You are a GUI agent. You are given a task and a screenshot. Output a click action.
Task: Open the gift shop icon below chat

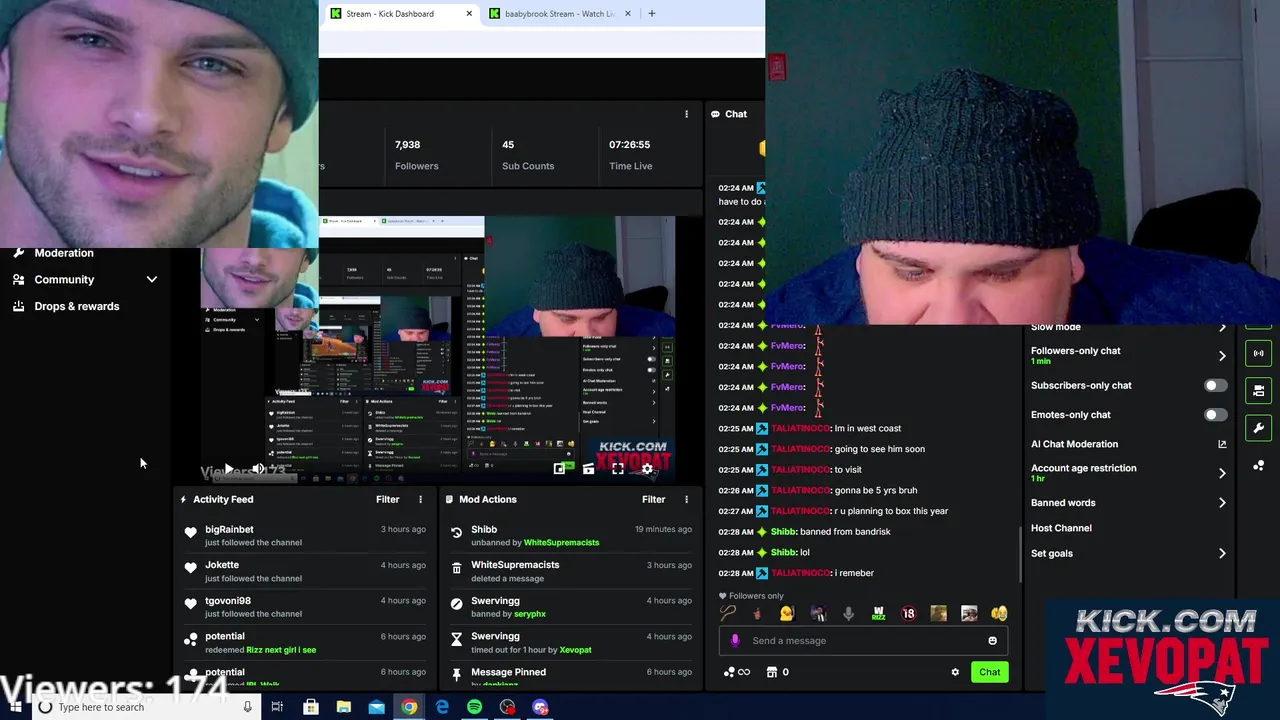[772, 672]
